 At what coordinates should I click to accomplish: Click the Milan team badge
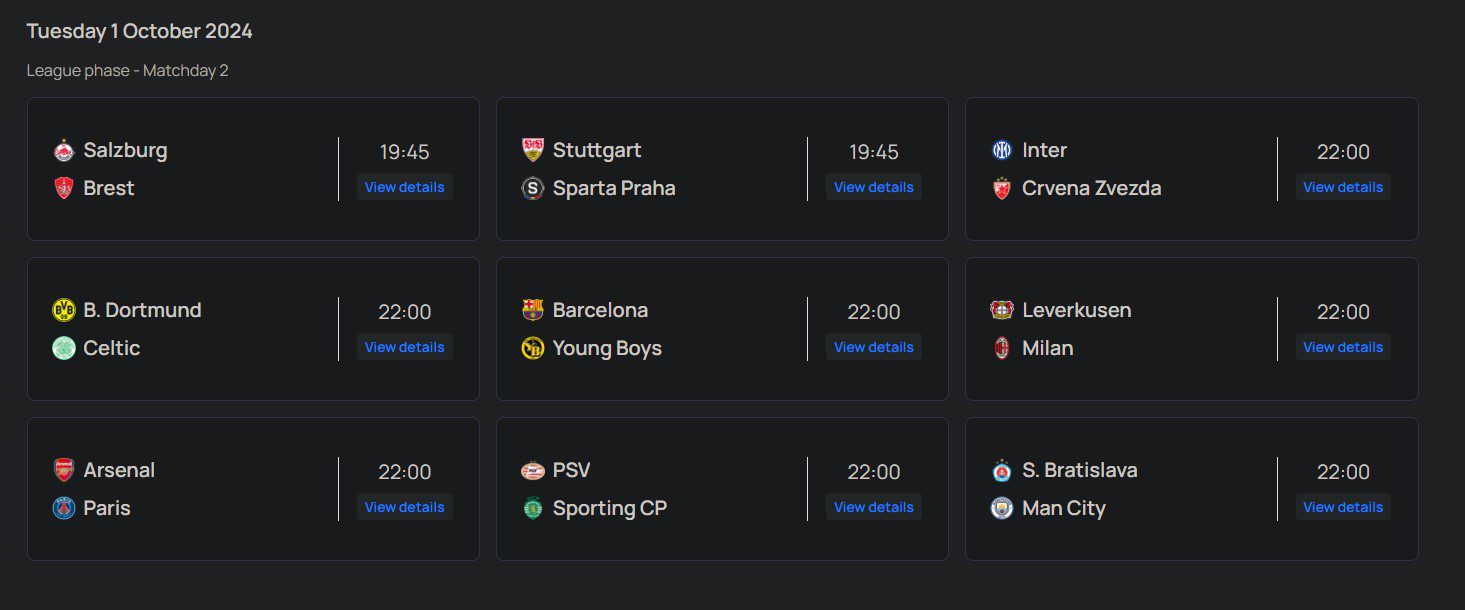coord(1002,349)
